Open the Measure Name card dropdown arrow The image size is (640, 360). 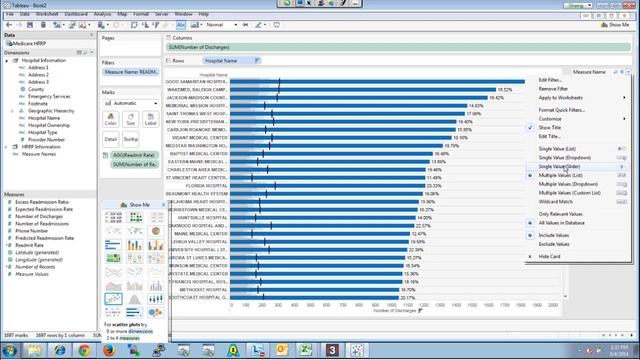(x=628, y=72)
